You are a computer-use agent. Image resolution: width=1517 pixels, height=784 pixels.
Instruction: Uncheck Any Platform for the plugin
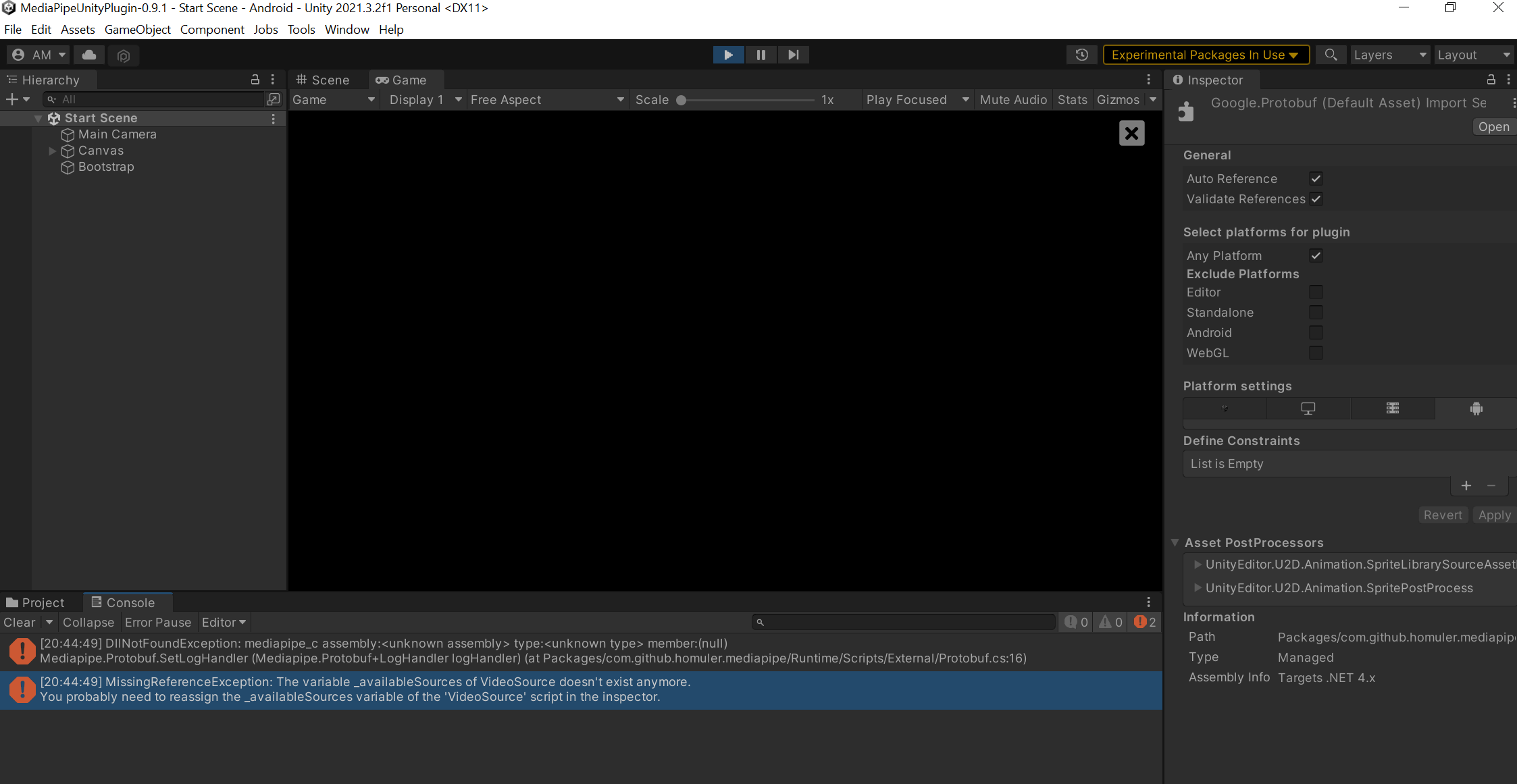1316,255
